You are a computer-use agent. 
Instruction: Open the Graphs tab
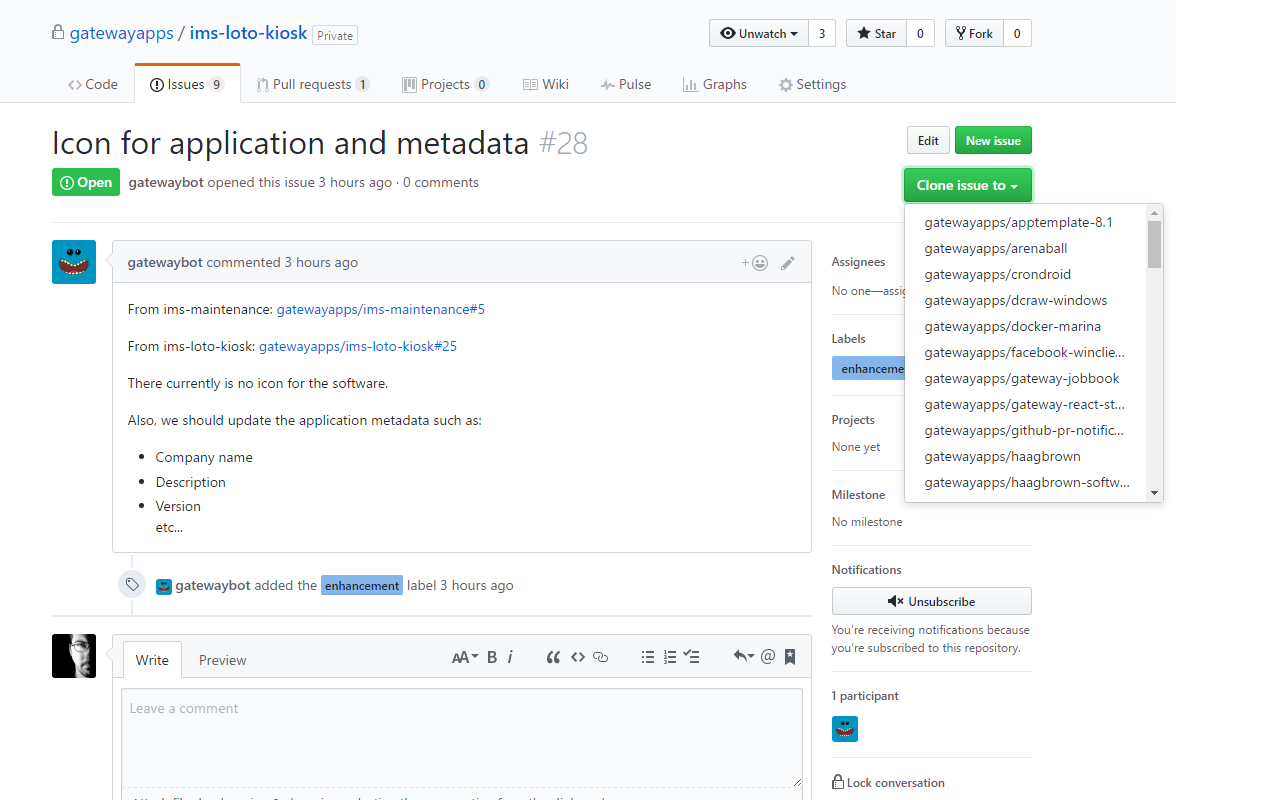tap(715, 85)
